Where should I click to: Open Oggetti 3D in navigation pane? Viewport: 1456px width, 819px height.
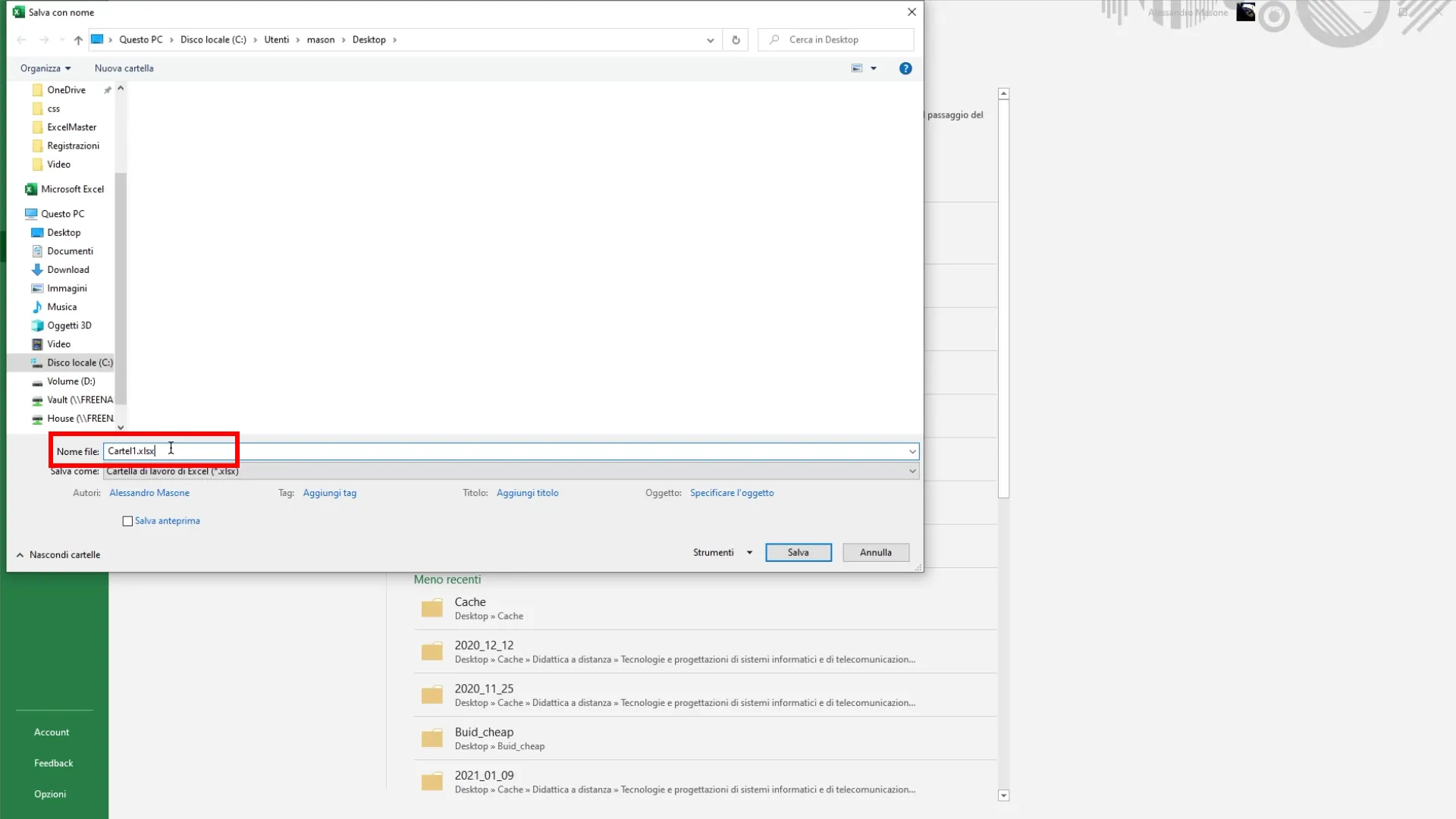pyautogui.click(x=69, y=325)
